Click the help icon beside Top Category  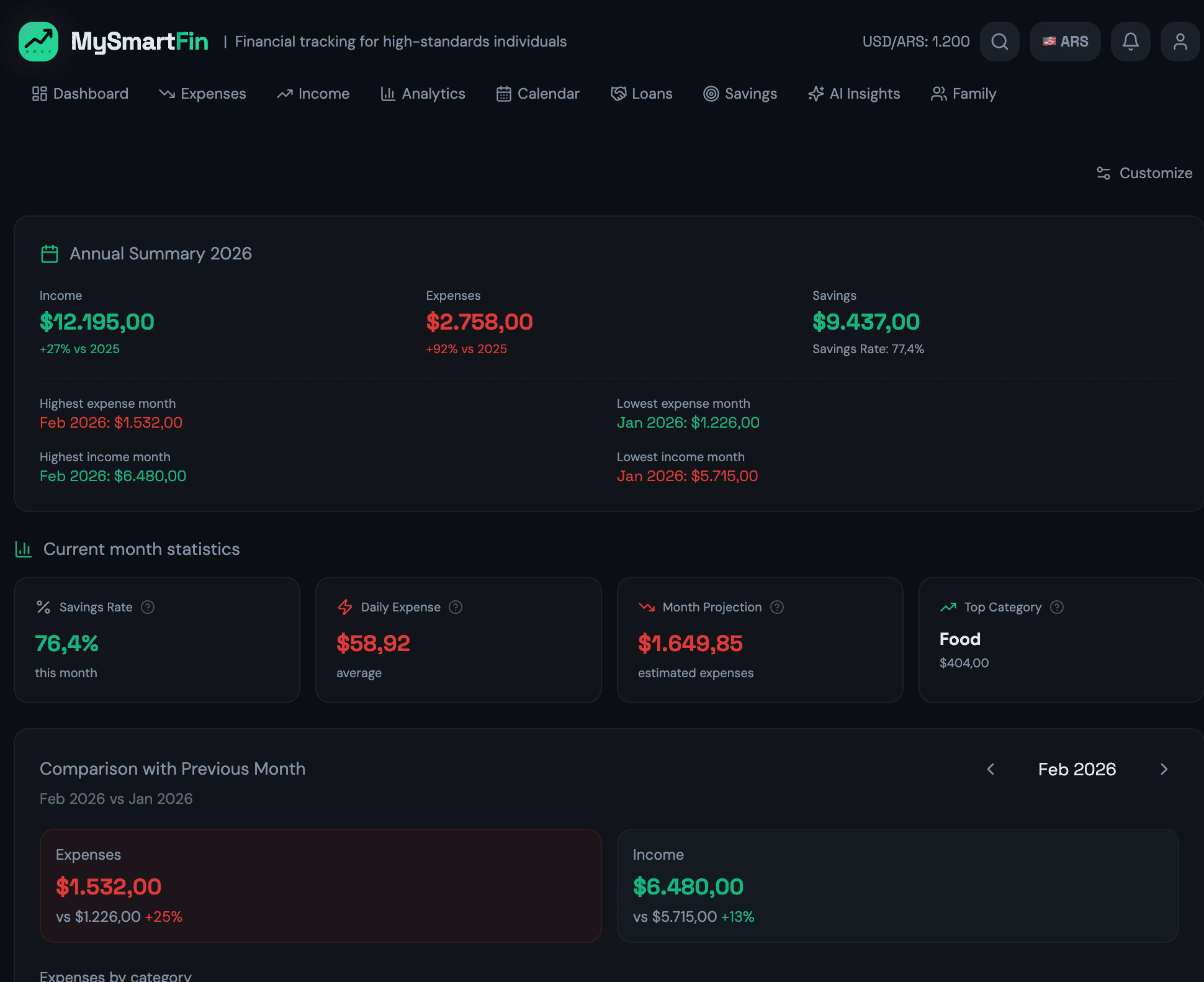coord(1058,607)
